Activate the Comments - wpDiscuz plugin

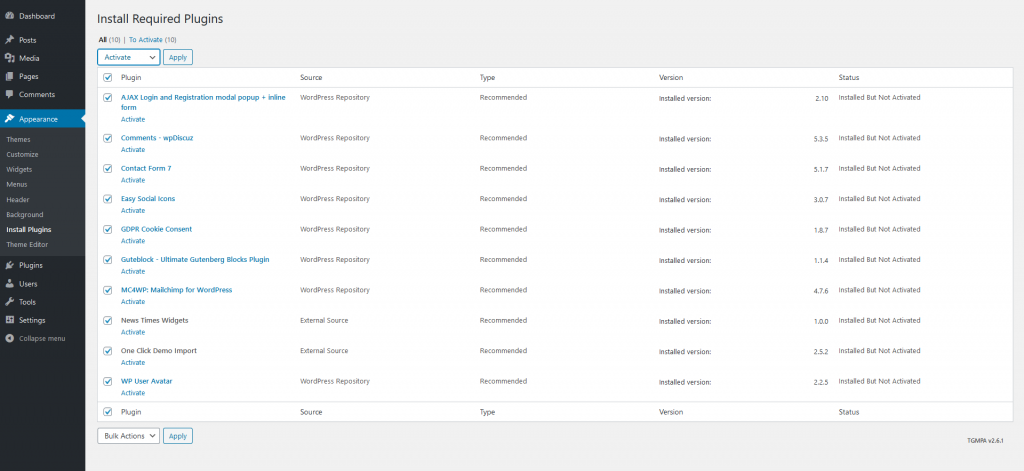tap(133, 150)
